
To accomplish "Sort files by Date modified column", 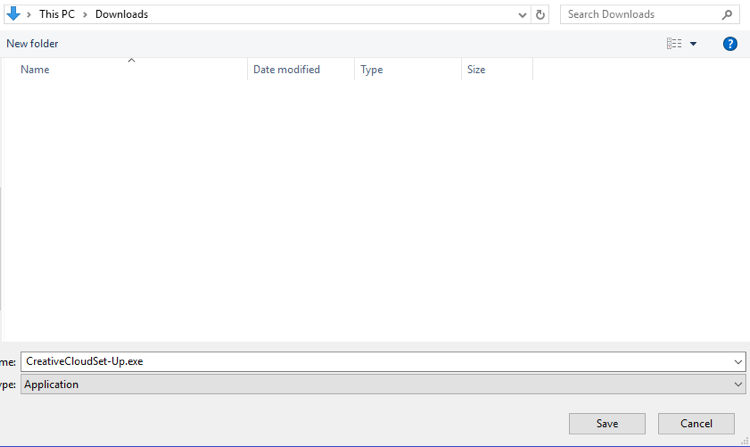I will (286, 70).
